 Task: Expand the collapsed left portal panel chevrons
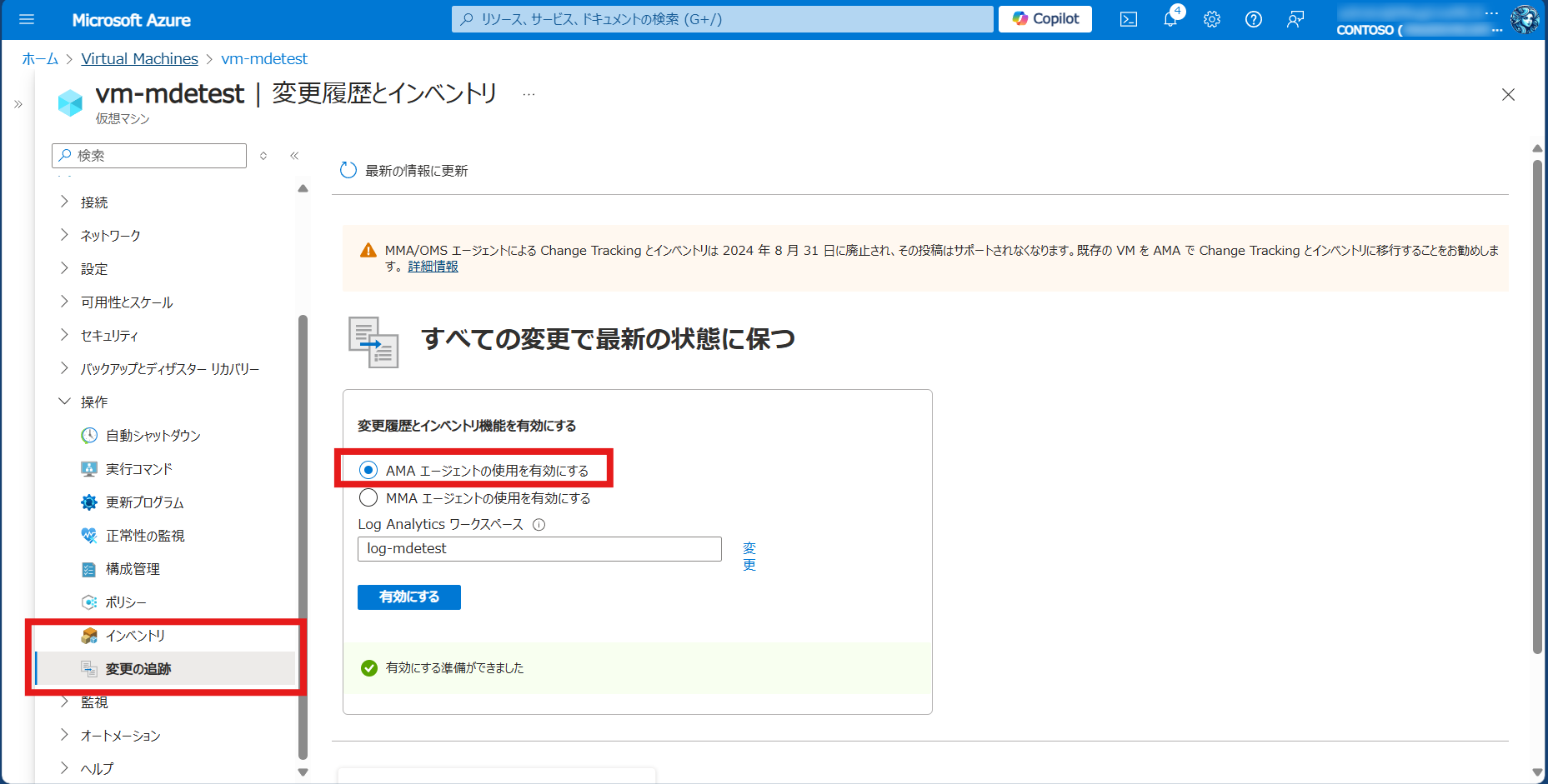click(18, 104)
